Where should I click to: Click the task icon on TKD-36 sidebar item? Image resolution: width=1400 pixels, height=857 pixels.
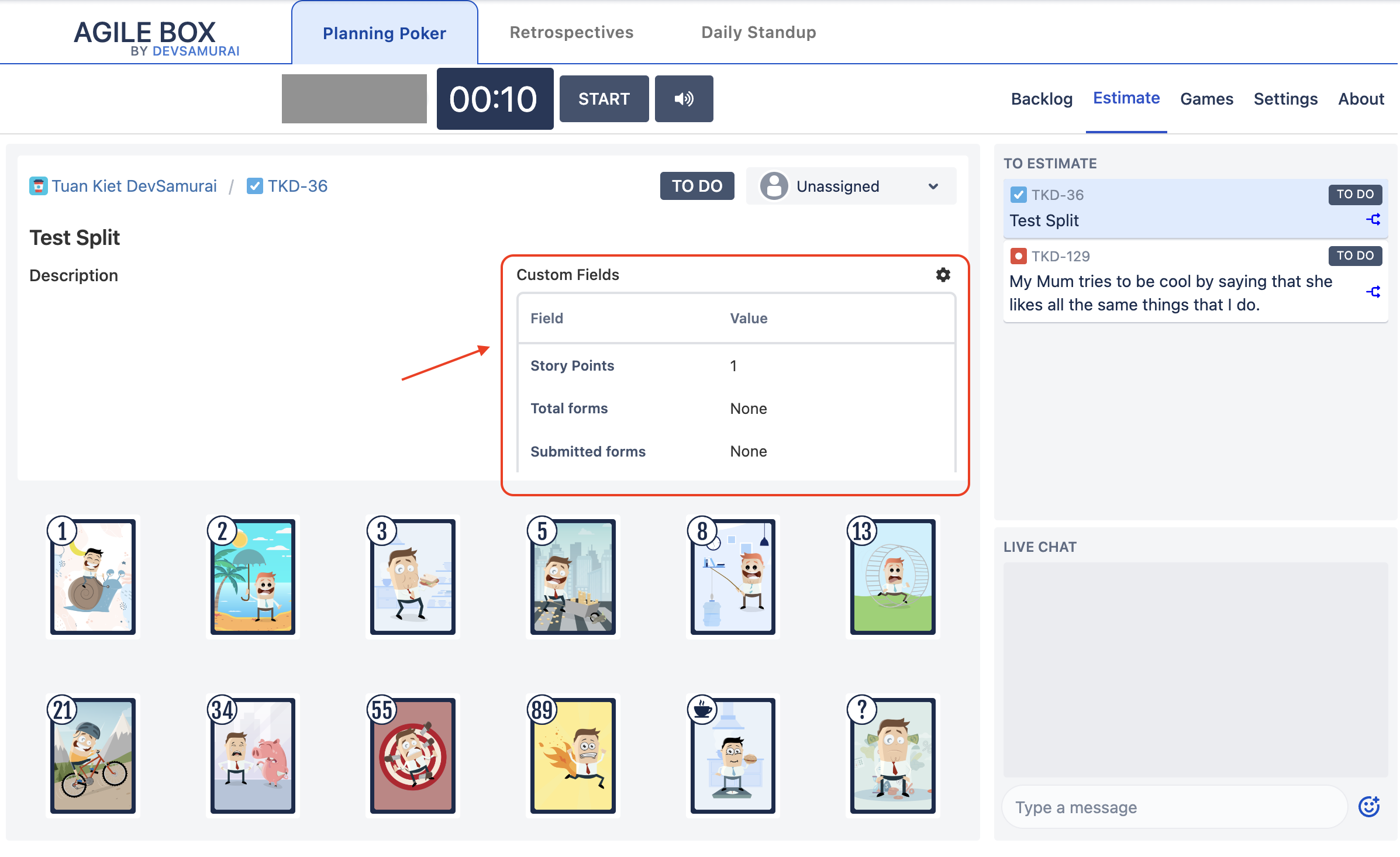point(1018,195)
